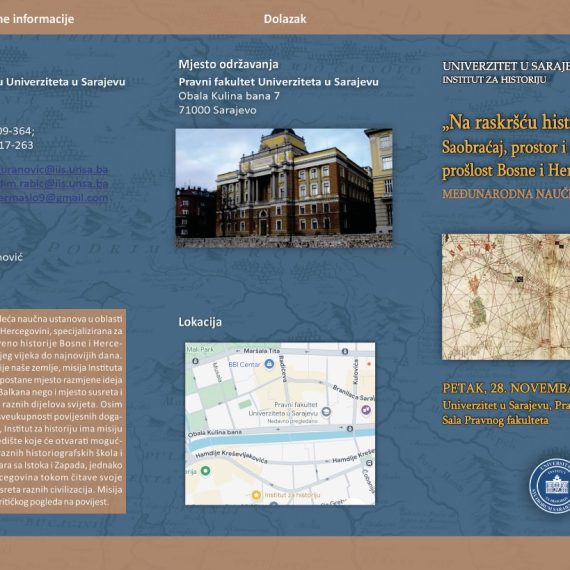Click bold venue name above 'Obala Kulina bana 7'
Image resolution: width=570 pixels, height=570 pixels.
[278, 82]
